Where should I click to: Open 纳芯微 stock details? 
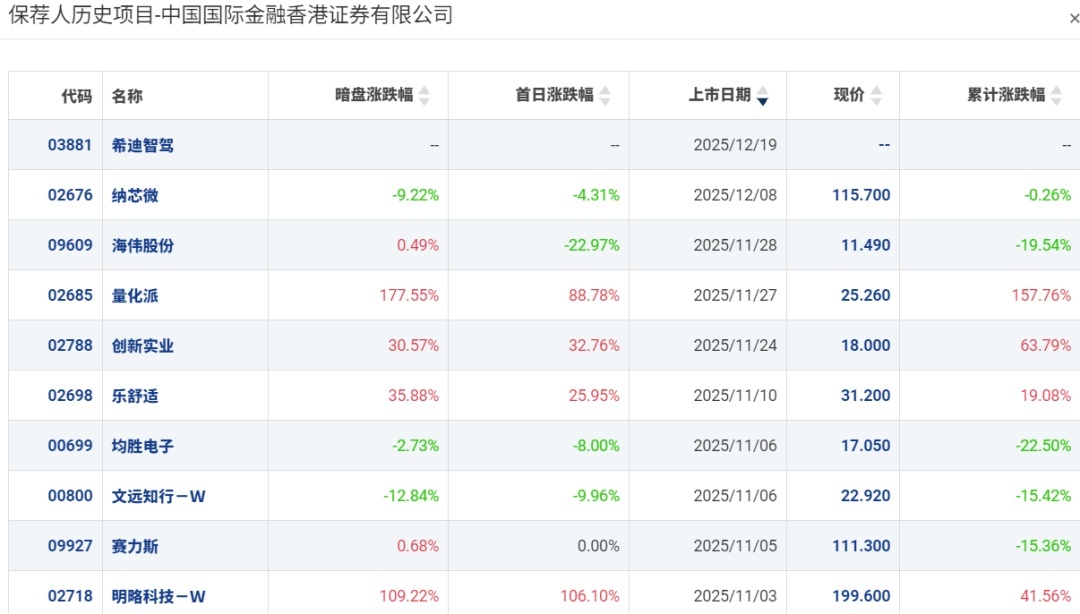(135, 195)
